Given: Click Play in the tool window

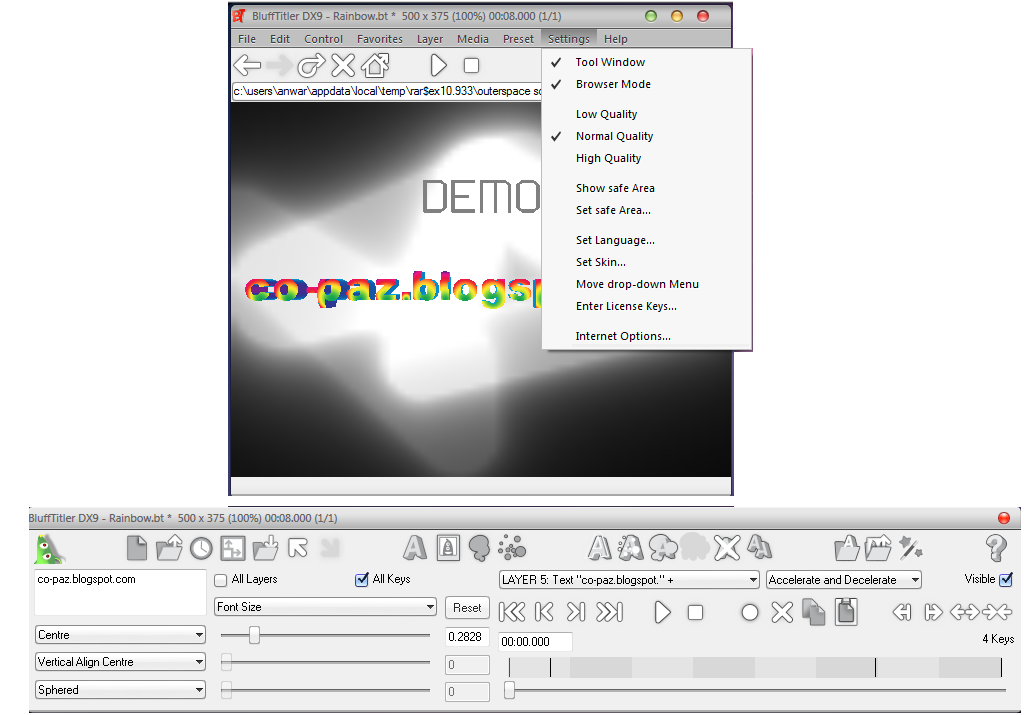Looking at the screenshot, I should [x=662, y=613].
